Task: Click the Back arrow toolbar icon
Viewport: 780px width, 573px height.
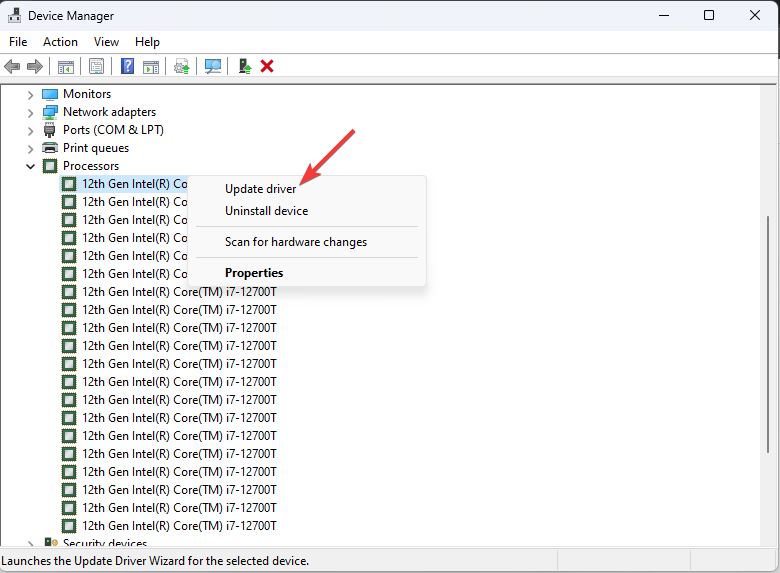Action: (12, 66)
